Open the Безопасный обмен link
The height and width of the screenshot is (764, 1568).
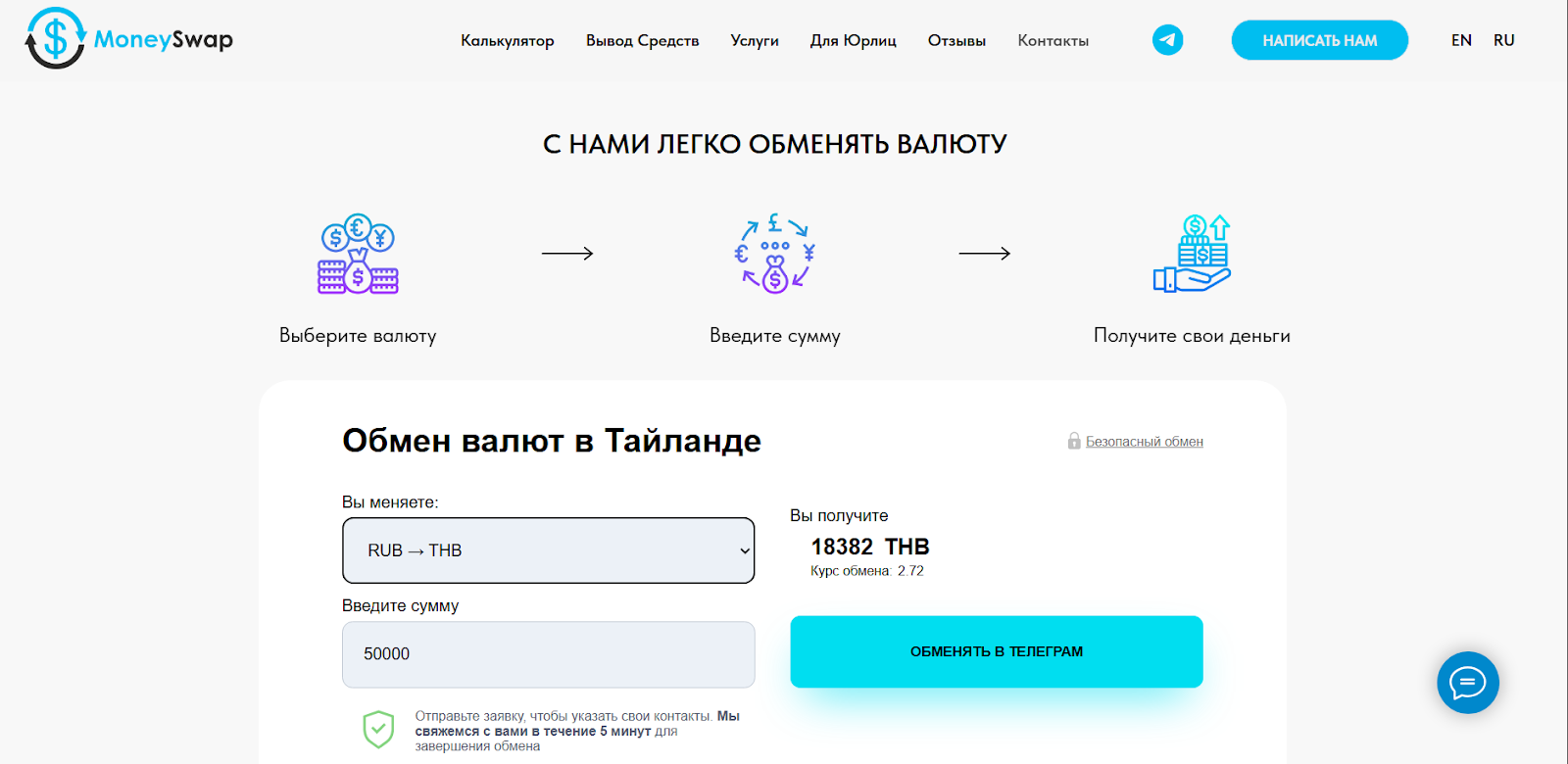pos(1145,442)
